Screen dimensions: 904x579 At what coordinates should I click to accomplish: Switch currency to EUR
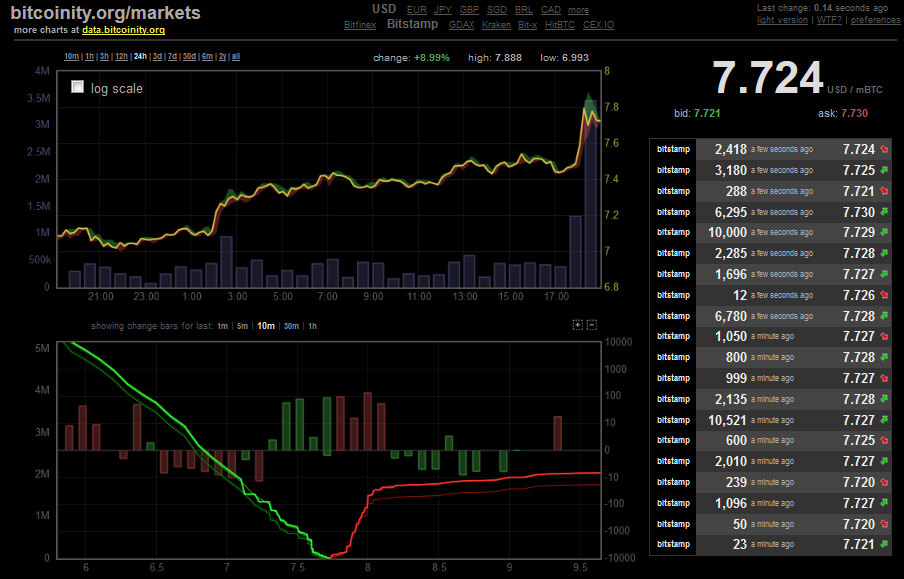pyautogui.click(x=416, y=9)
